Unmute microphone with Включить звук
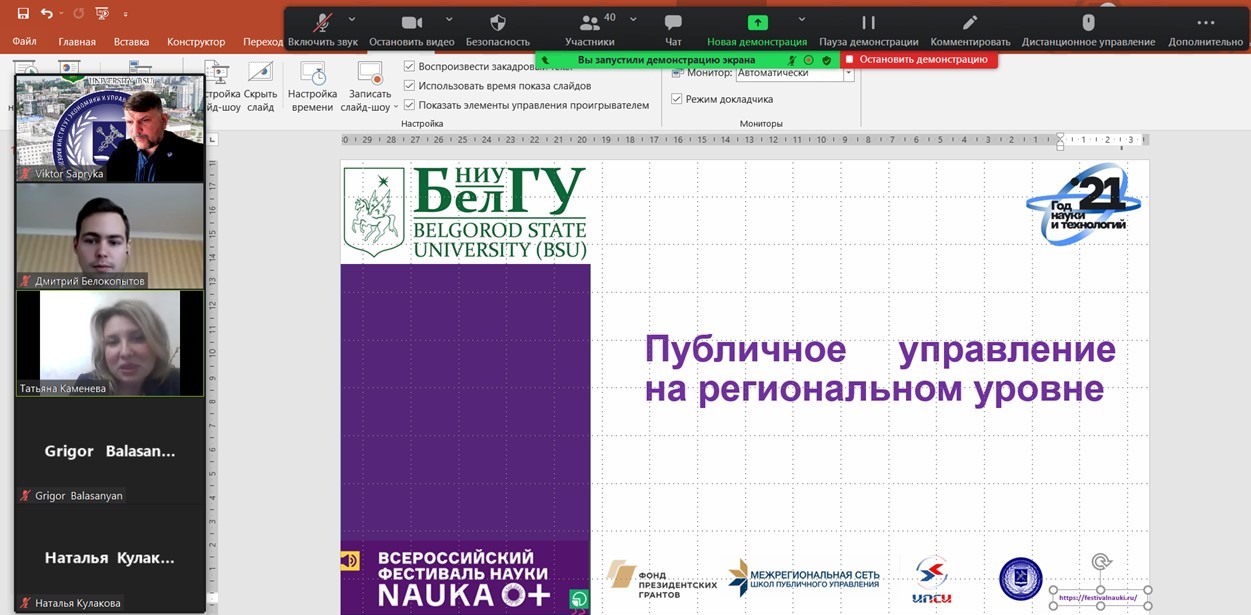 (322, 24)
